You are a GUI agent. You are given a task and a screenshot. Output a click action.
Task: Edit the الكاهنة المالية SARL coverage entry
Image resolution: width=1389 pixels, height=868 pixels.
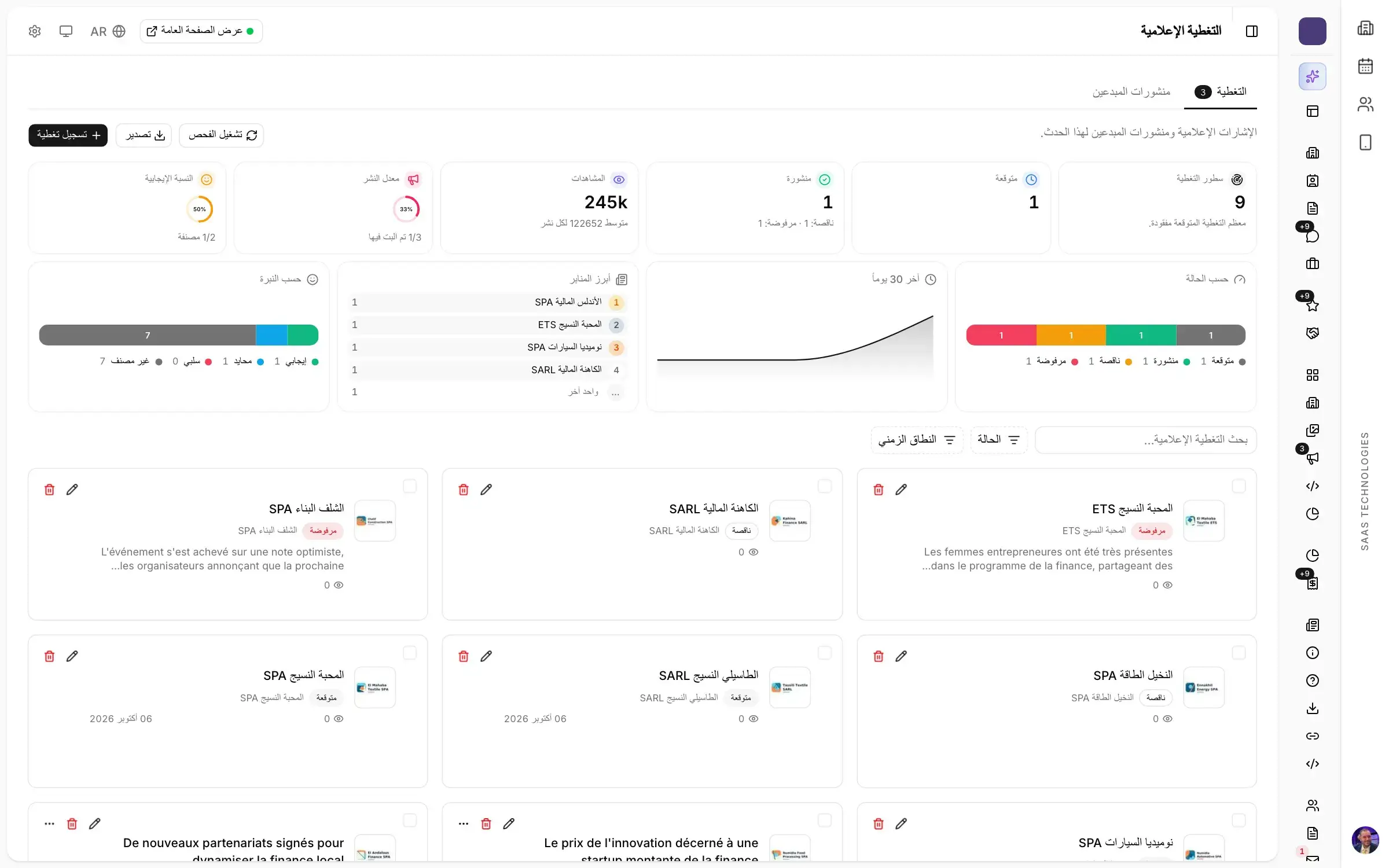pyautogui.click(x=486, y=490)
